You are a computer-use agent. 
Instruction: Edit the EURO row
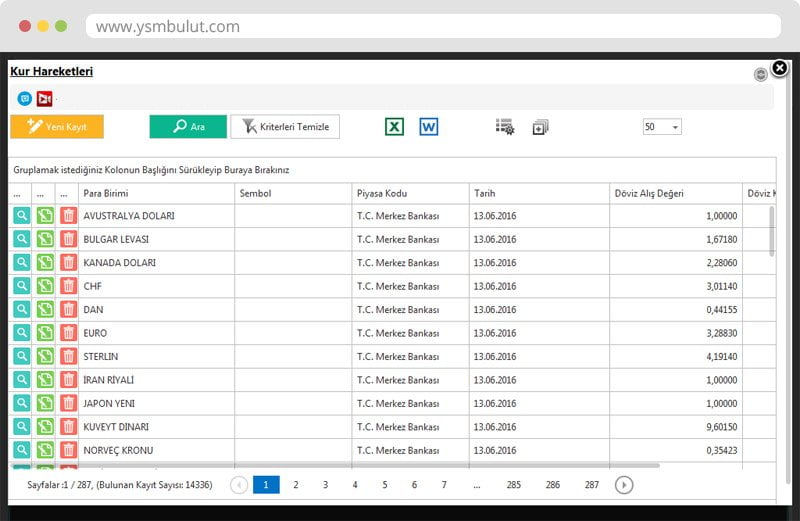(45, 333)
